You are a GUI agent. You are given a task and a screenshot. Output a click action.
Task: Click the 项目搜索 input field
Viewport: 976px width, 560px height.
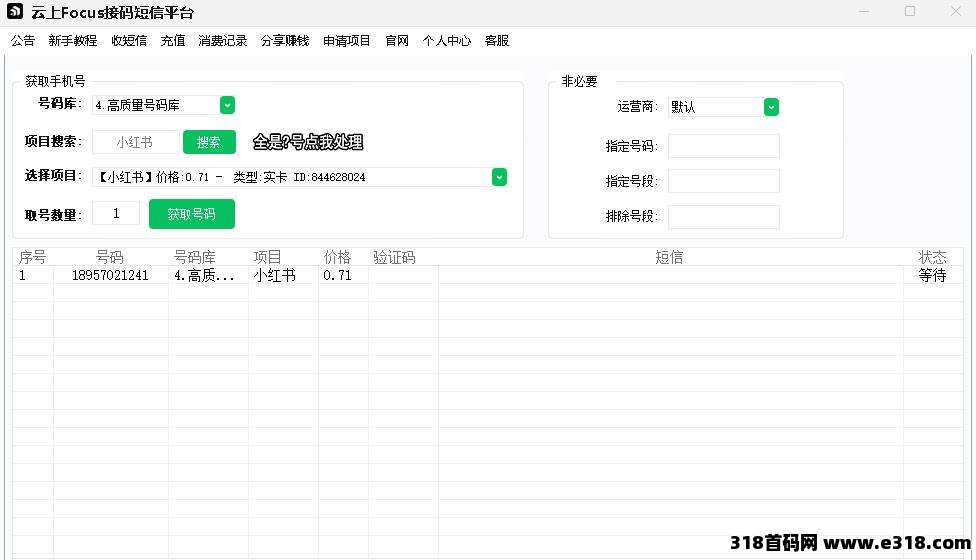(x=136, y=142)
